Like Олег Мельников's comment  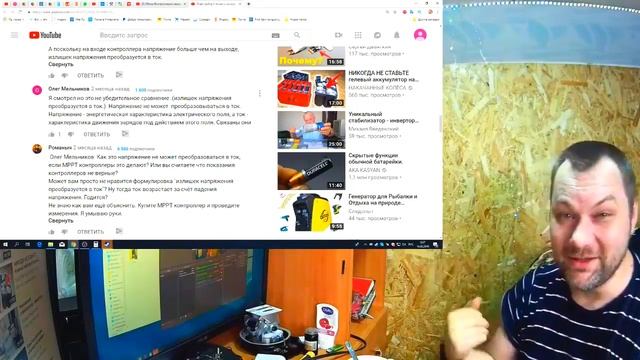click(x=51, y=134)
